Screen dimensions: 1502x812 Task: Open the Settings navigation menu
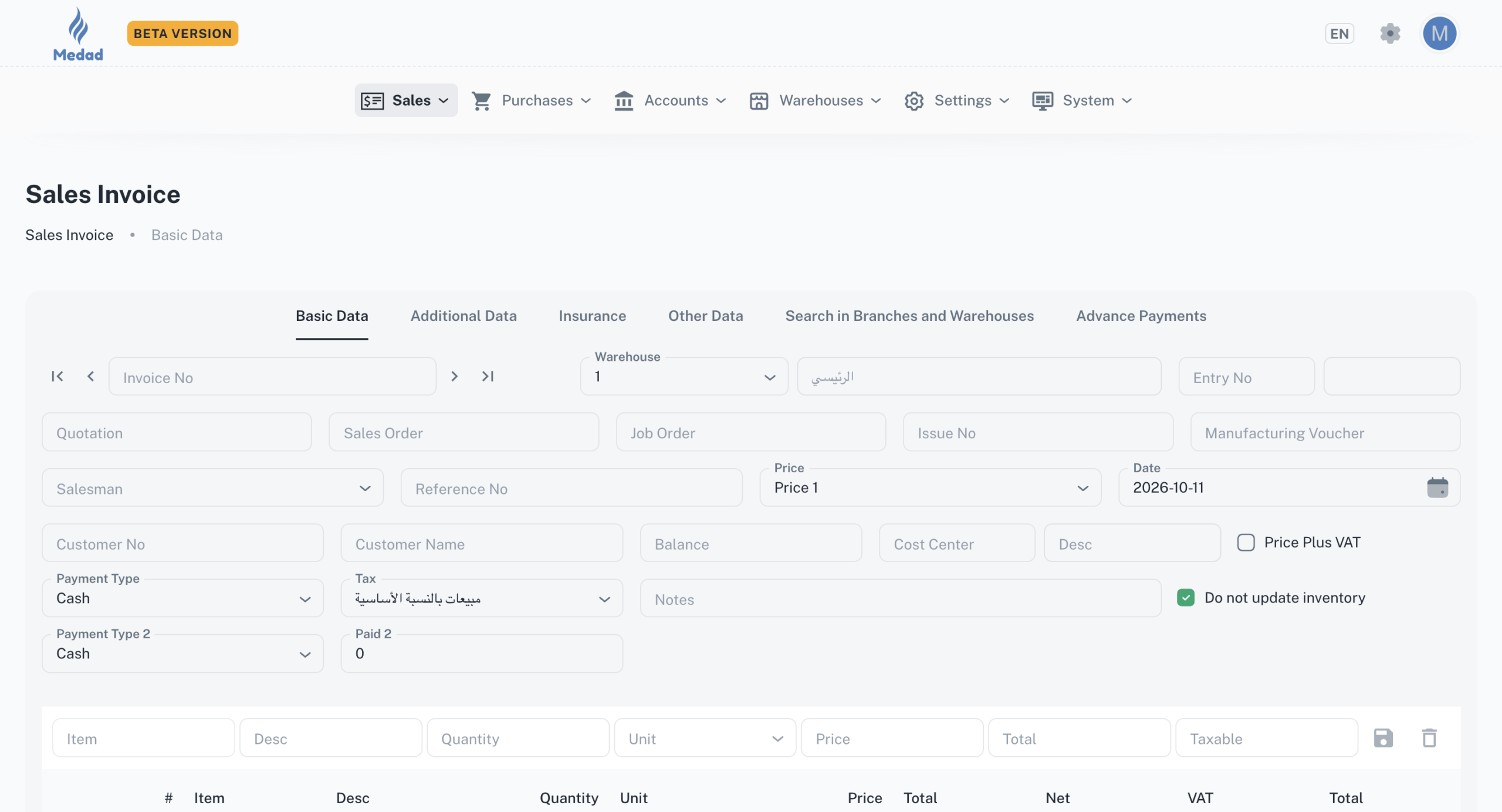coord(957,100)
